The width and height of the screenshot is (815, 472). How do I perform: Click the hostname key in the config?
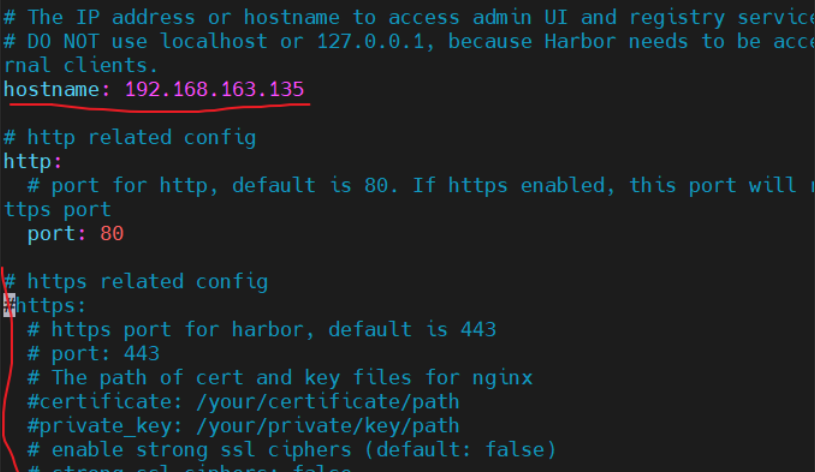coord(56,90)
